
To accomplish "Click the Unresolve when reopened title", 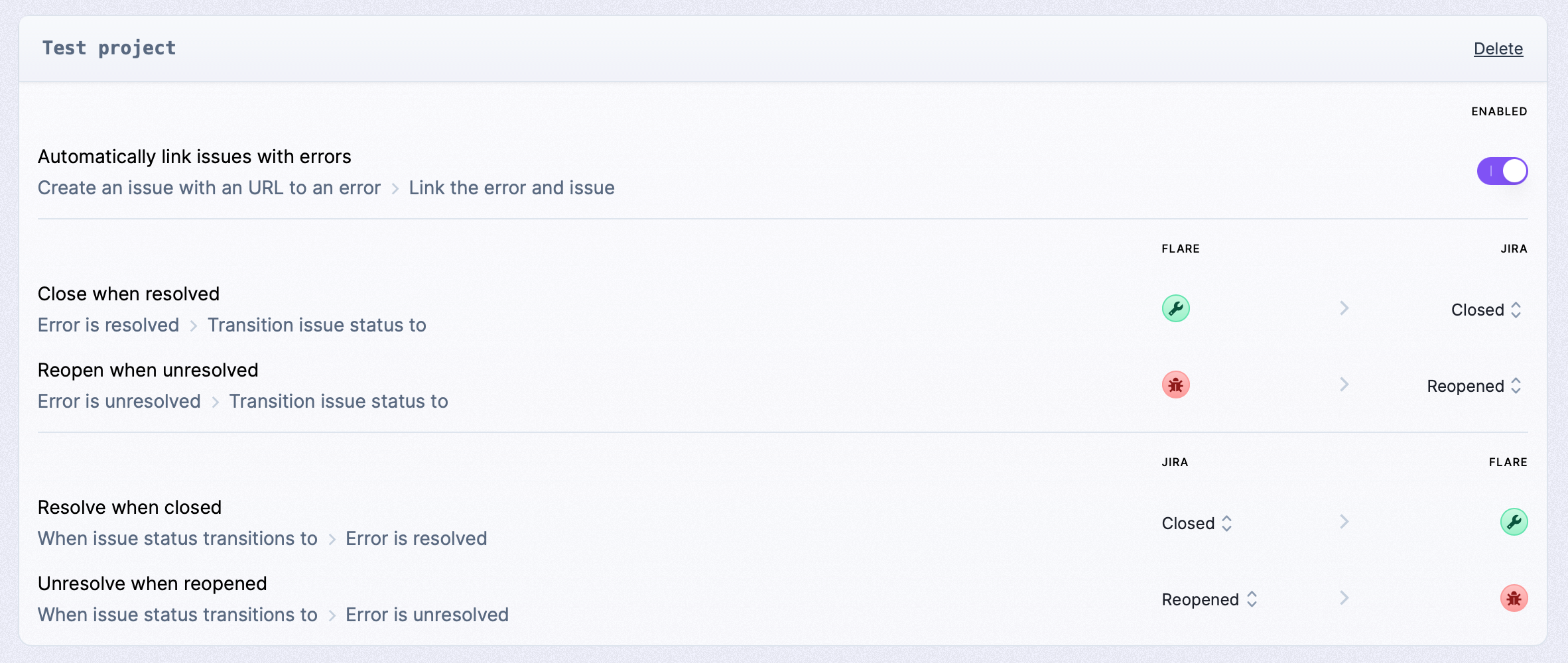I will [x=152, y=583].
